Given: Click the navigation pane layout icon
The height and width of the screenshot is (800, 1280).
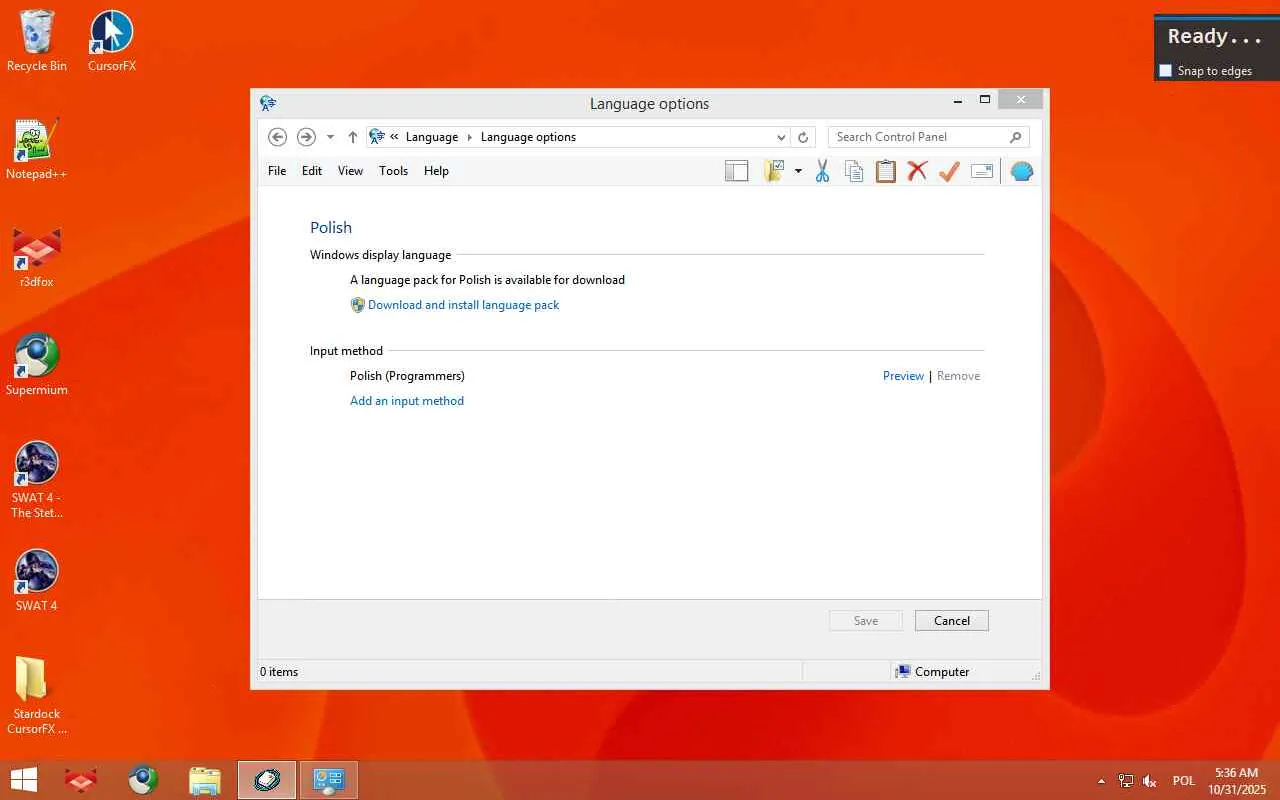Looking at the screenshot, I should click(737, 171).
